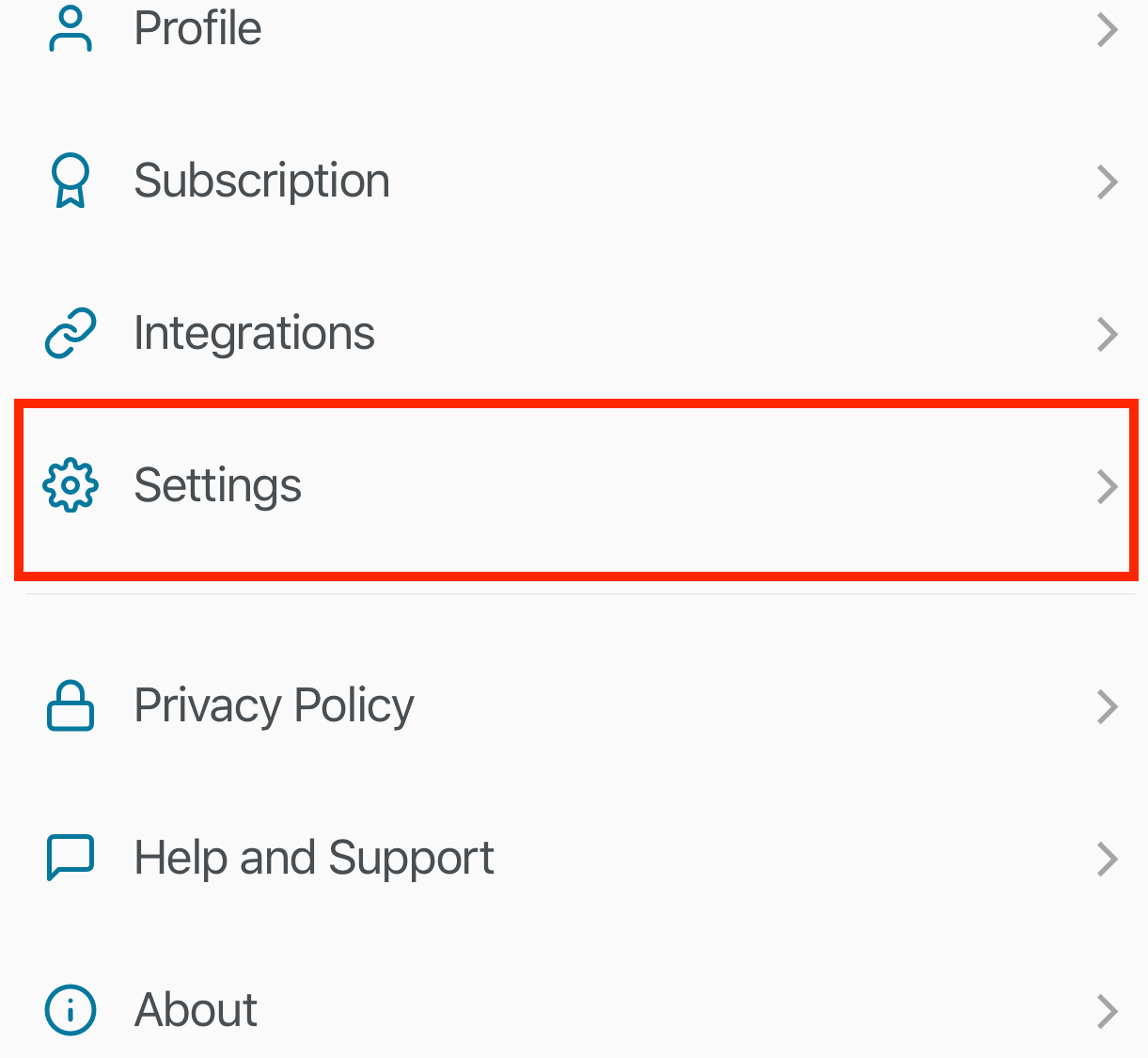The width and height of the screenshot is (1148, 1058).
Task: Click the Profile person icon
Action: 71,28
